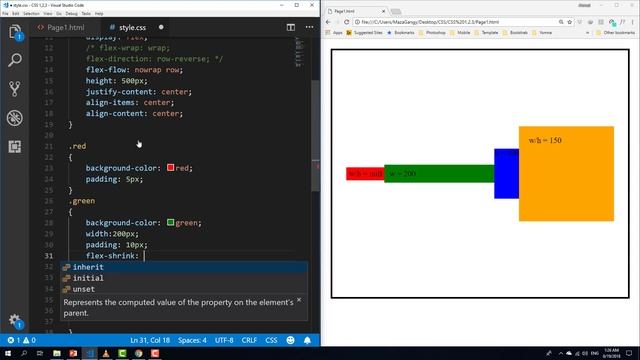Open the Manage gear menu in VS Code
This screenshot has height=360, width=640.
15,320
